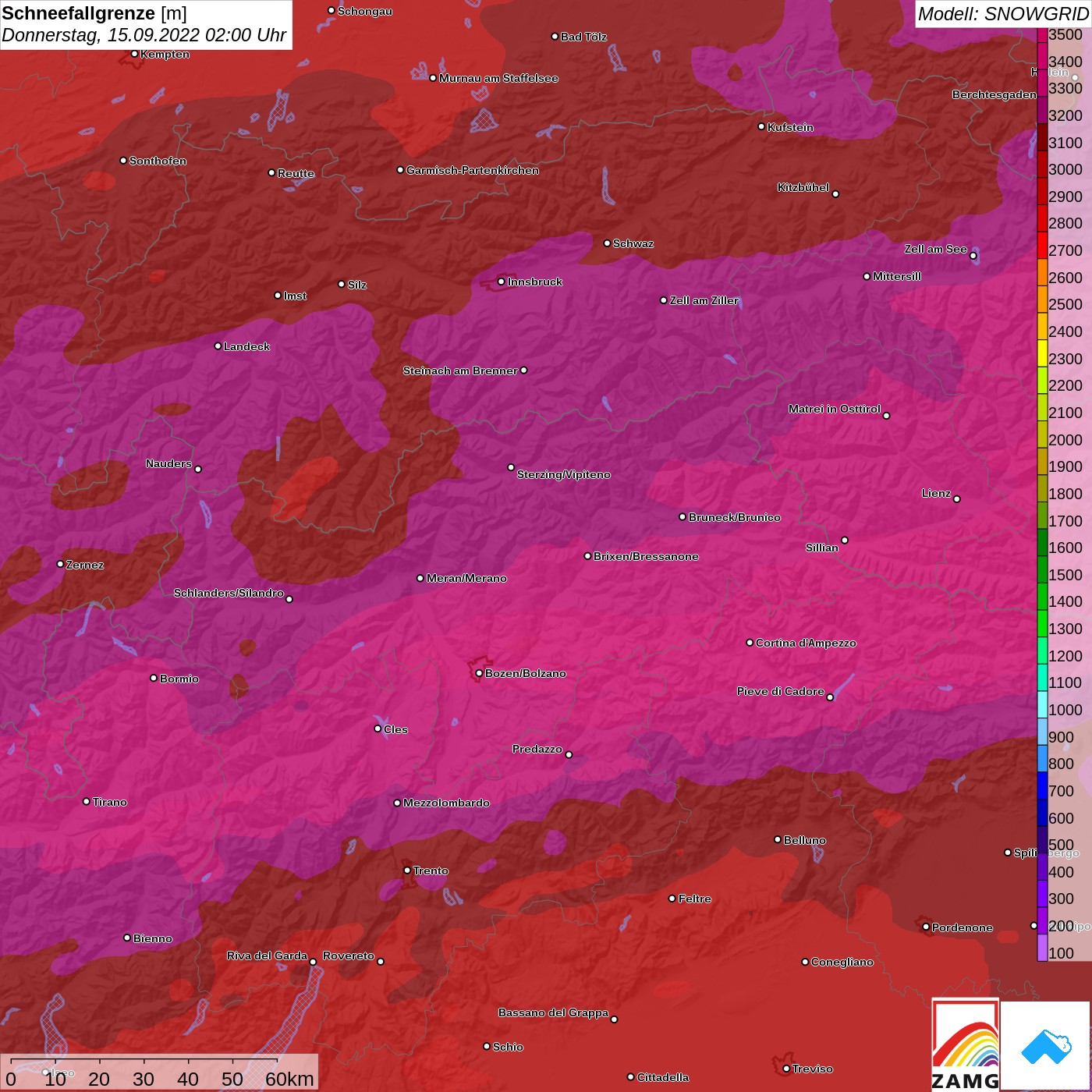Click the Sonthofen label

[x=158, y=161]
